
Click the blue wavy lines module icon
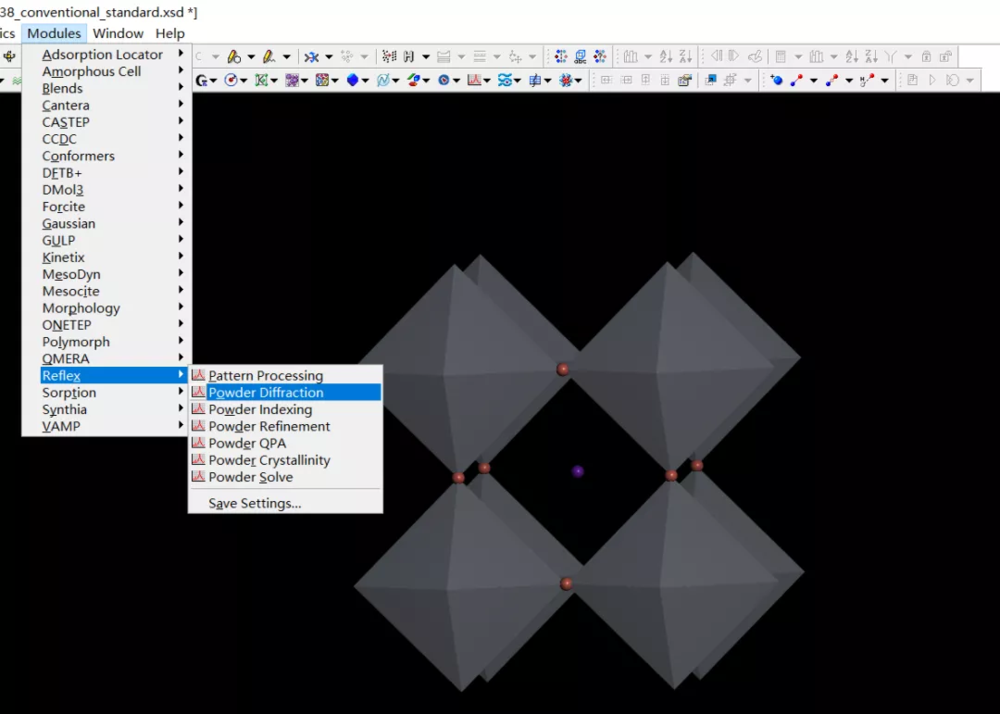(x=504, y=80)
